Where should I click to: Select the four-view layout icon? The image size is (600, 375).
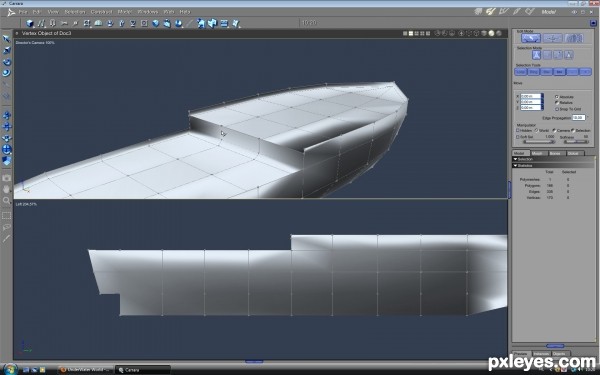click(428, 34)
